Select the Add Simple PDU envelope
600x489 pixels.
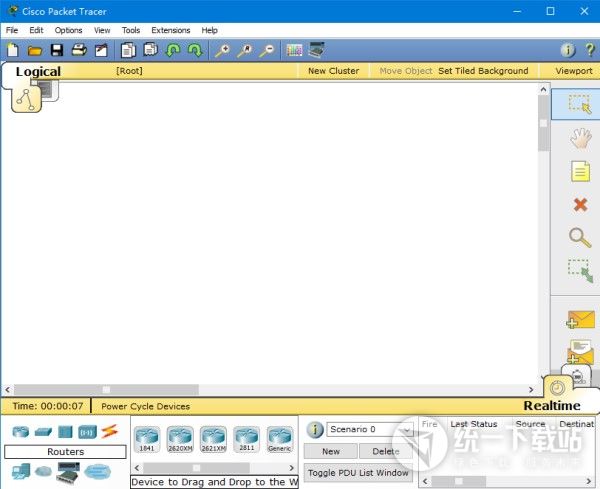pos(580,320)
